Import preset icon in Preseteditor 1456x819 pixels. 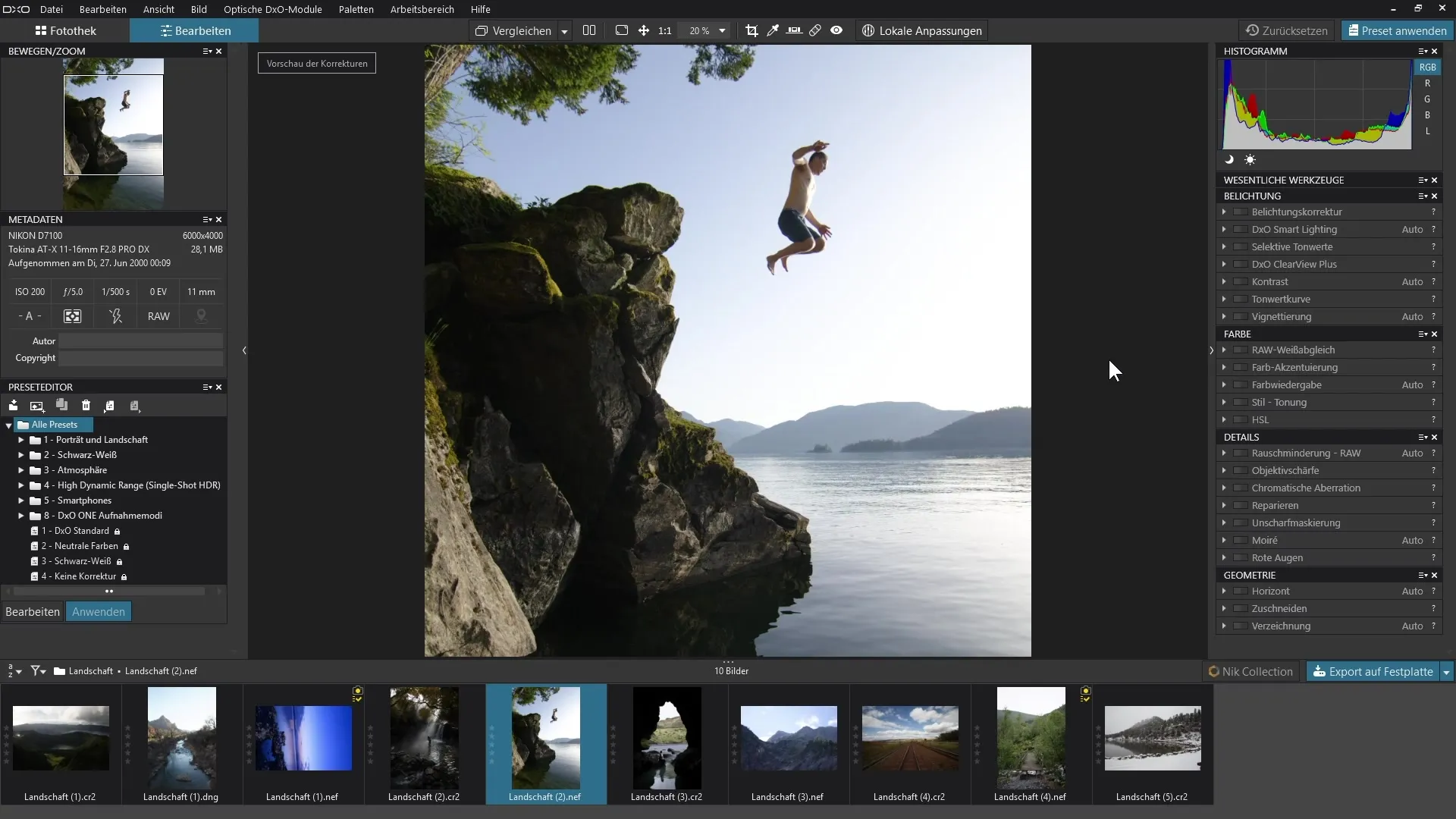click(x=14, y=406)
